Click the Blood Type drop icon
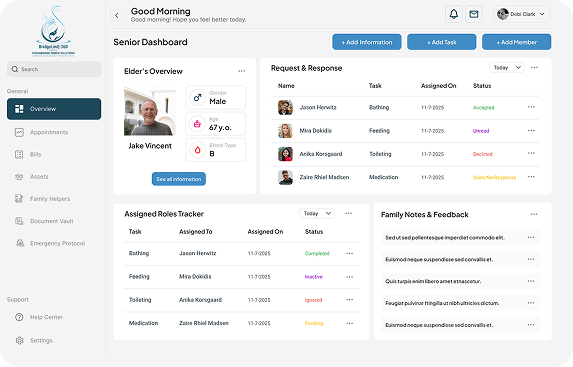Viewport: 573px width, 367px height. tap(197, 150)
